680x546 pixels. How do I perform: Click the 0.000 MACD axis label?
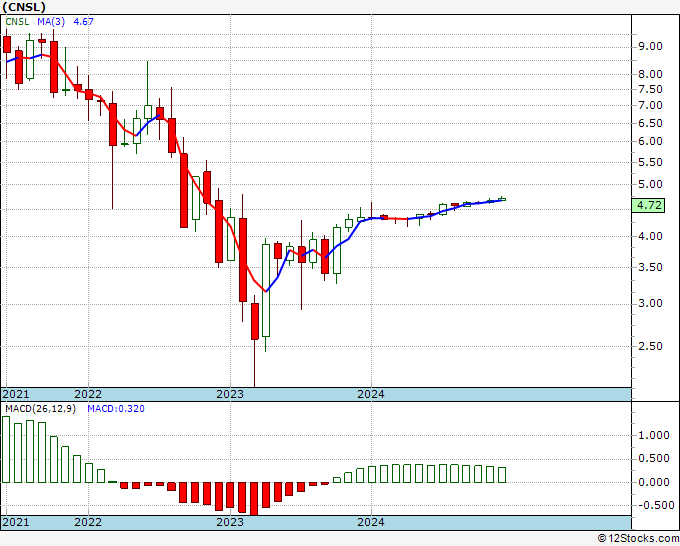click(654, 482)
